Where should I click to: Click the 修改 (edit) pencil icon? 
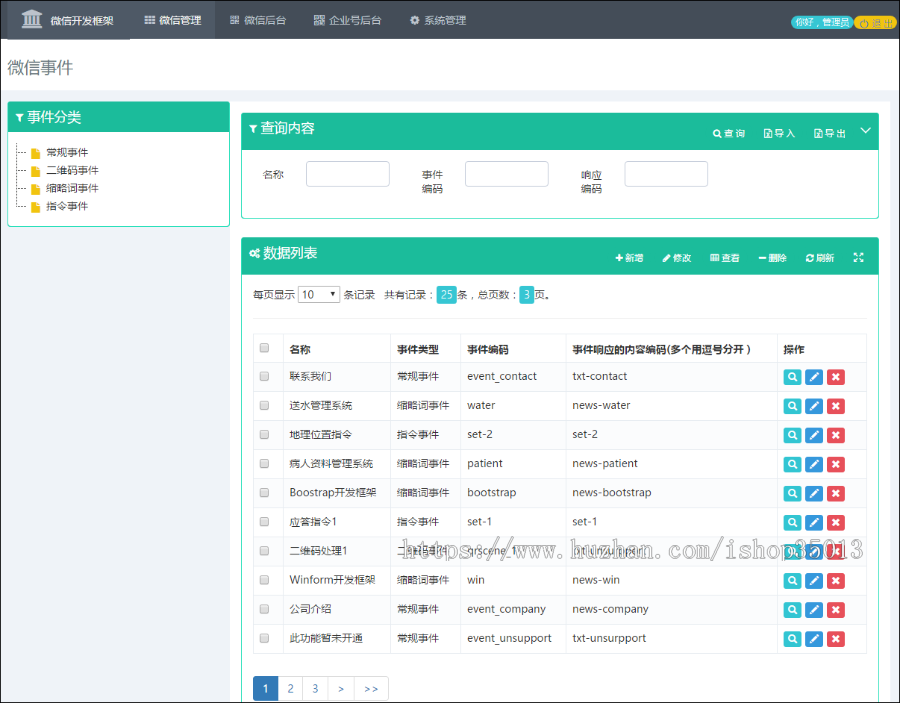(678, 258)
